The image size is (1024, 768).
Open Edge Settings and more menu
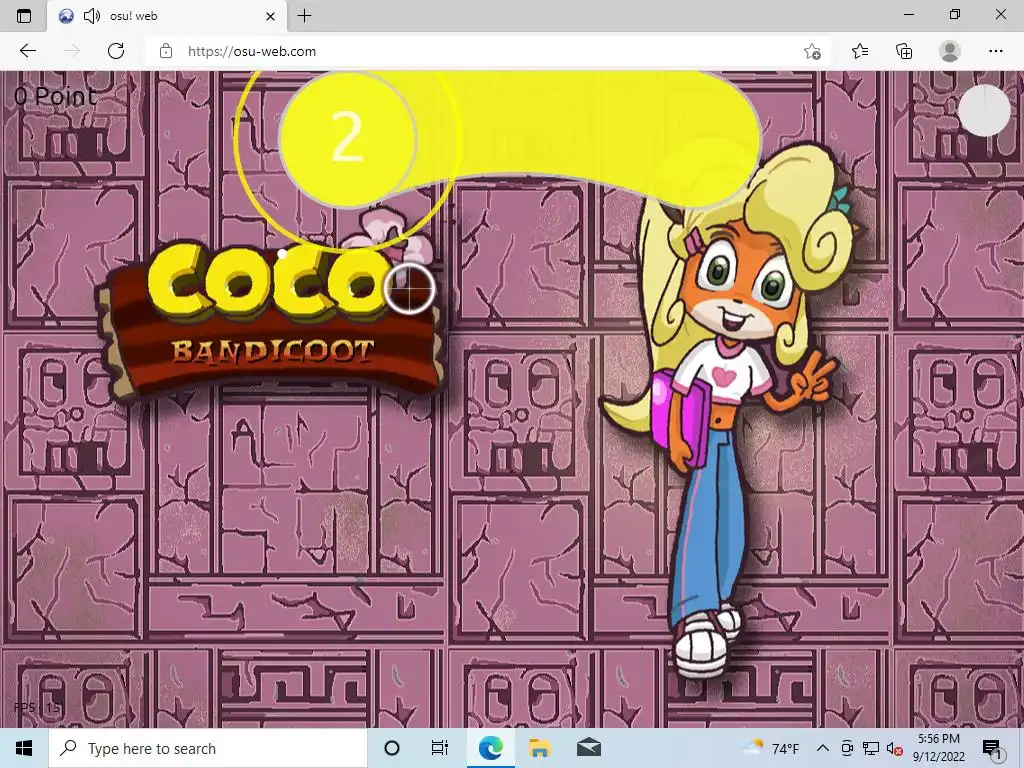click(x=995, y=51)
